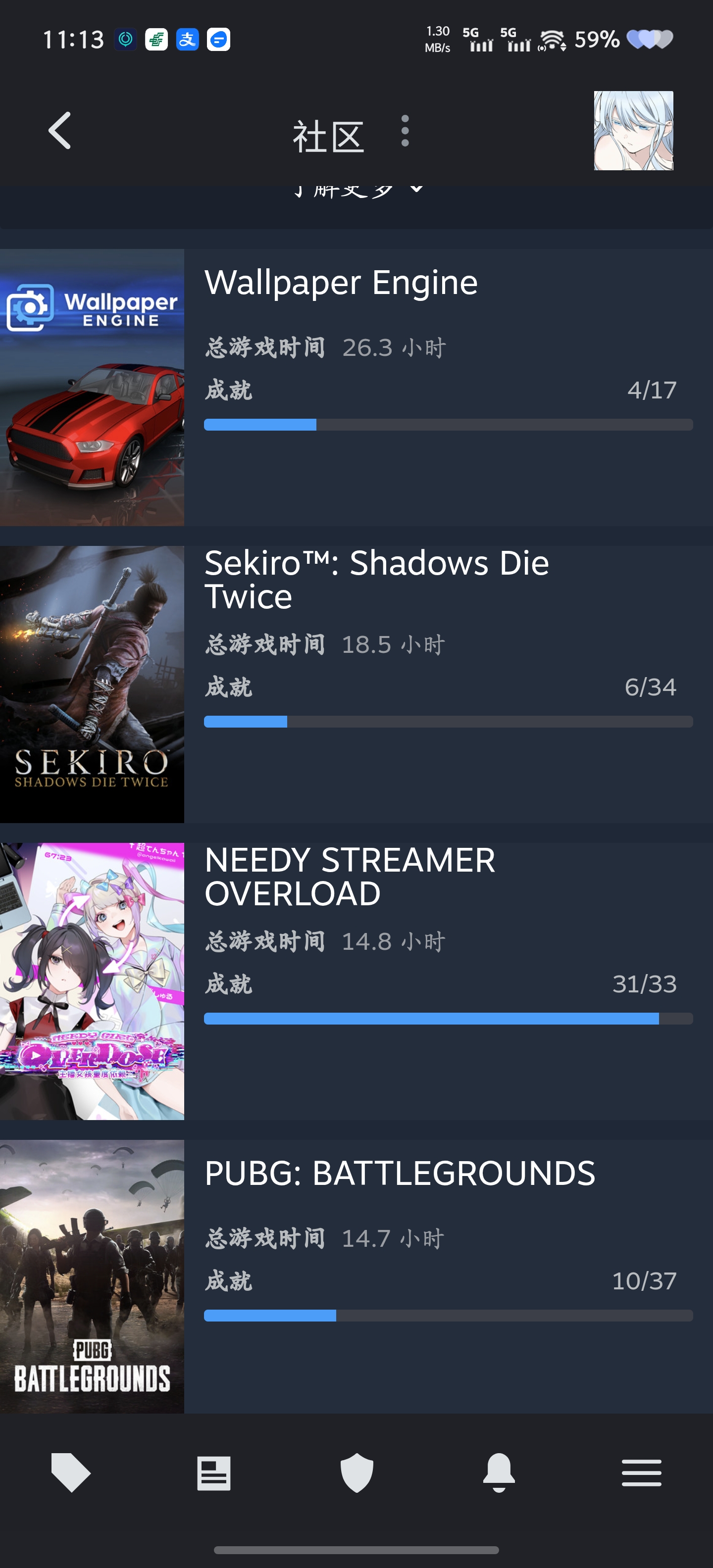Expand the learn more chevron

pos(416,189)
